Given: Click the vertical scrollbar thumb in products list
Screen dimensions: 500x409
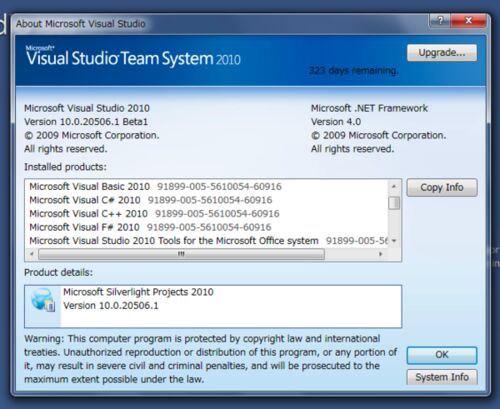Looking at the screenshot, I should click(394, 203).
